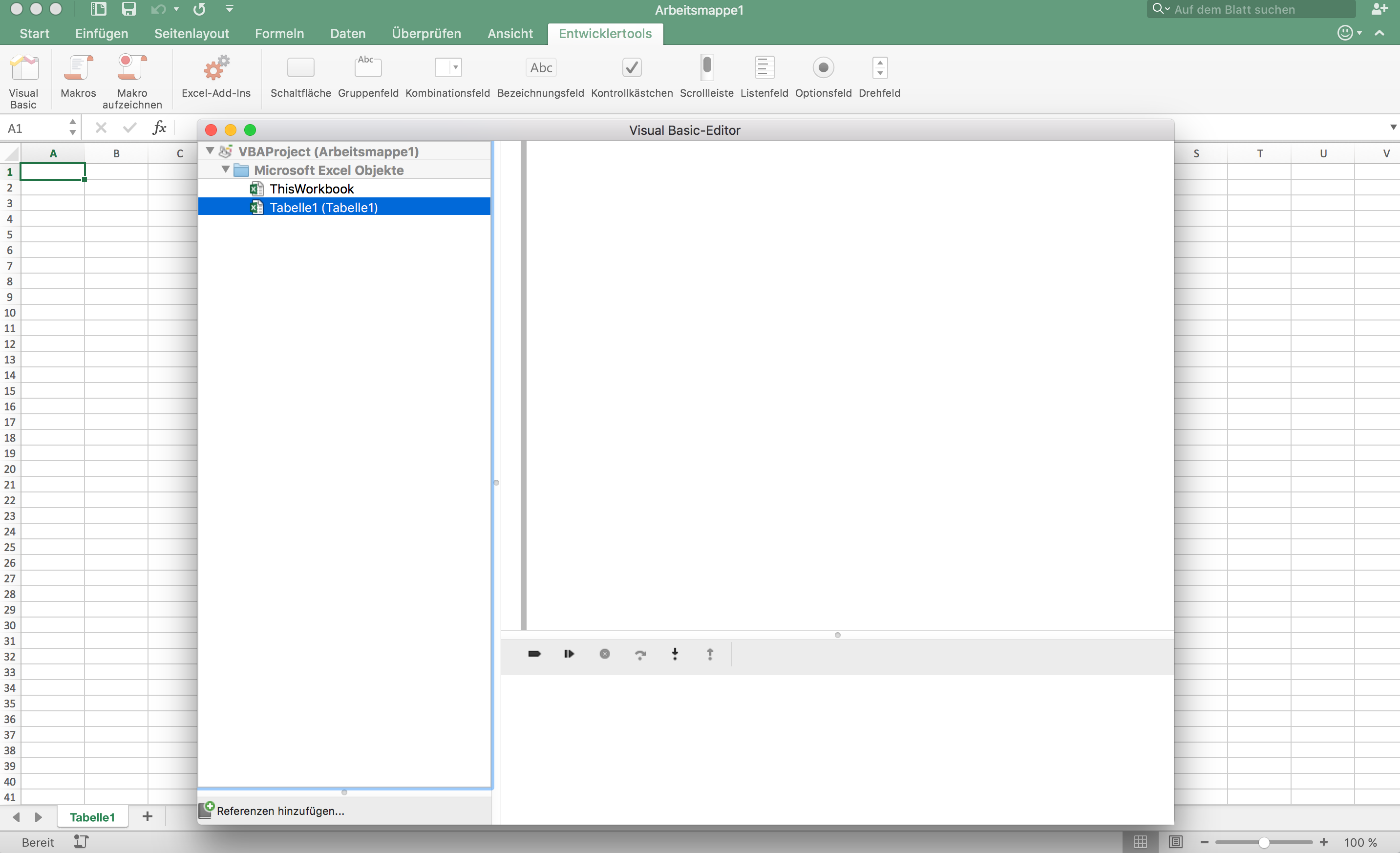Collapse the Microsoft Excel Objekte folder

tap(226, 170)
